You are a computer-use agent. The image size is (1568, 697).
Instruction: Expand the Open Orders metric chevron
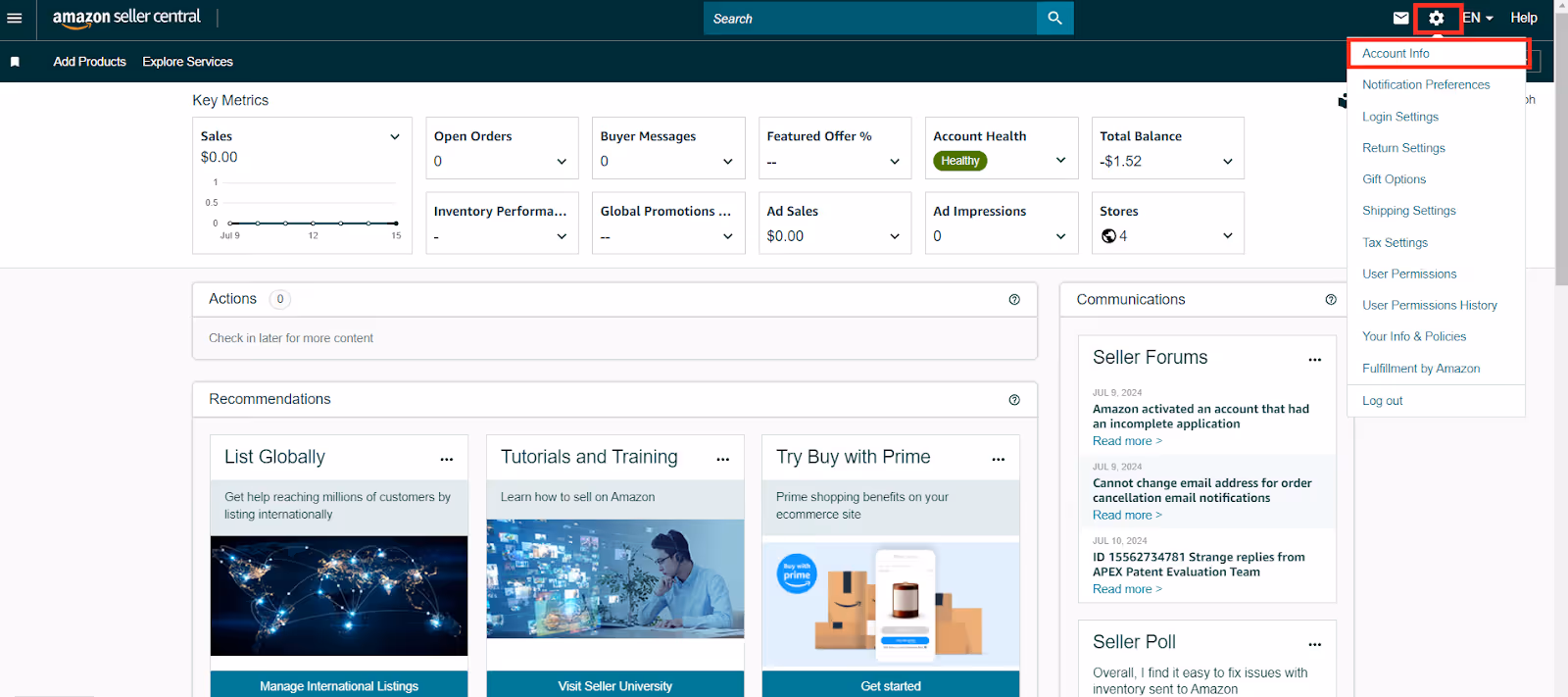coord(562,162)
